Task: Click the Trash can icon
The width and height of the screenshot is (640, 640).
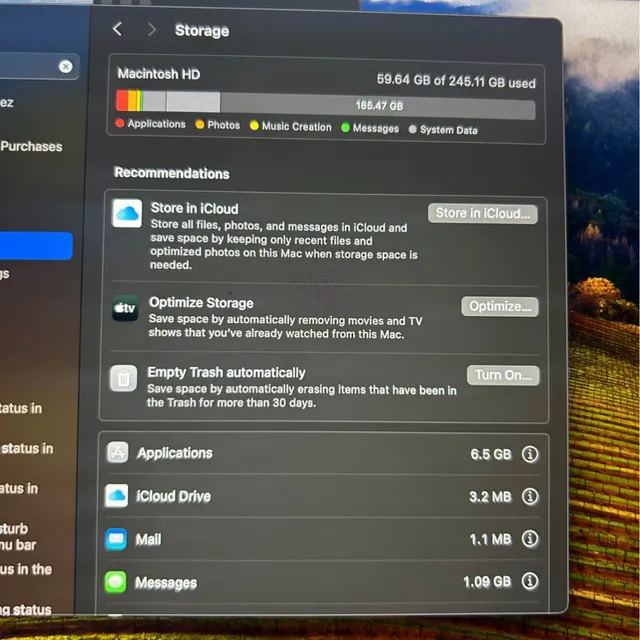Action: (124, 378)
